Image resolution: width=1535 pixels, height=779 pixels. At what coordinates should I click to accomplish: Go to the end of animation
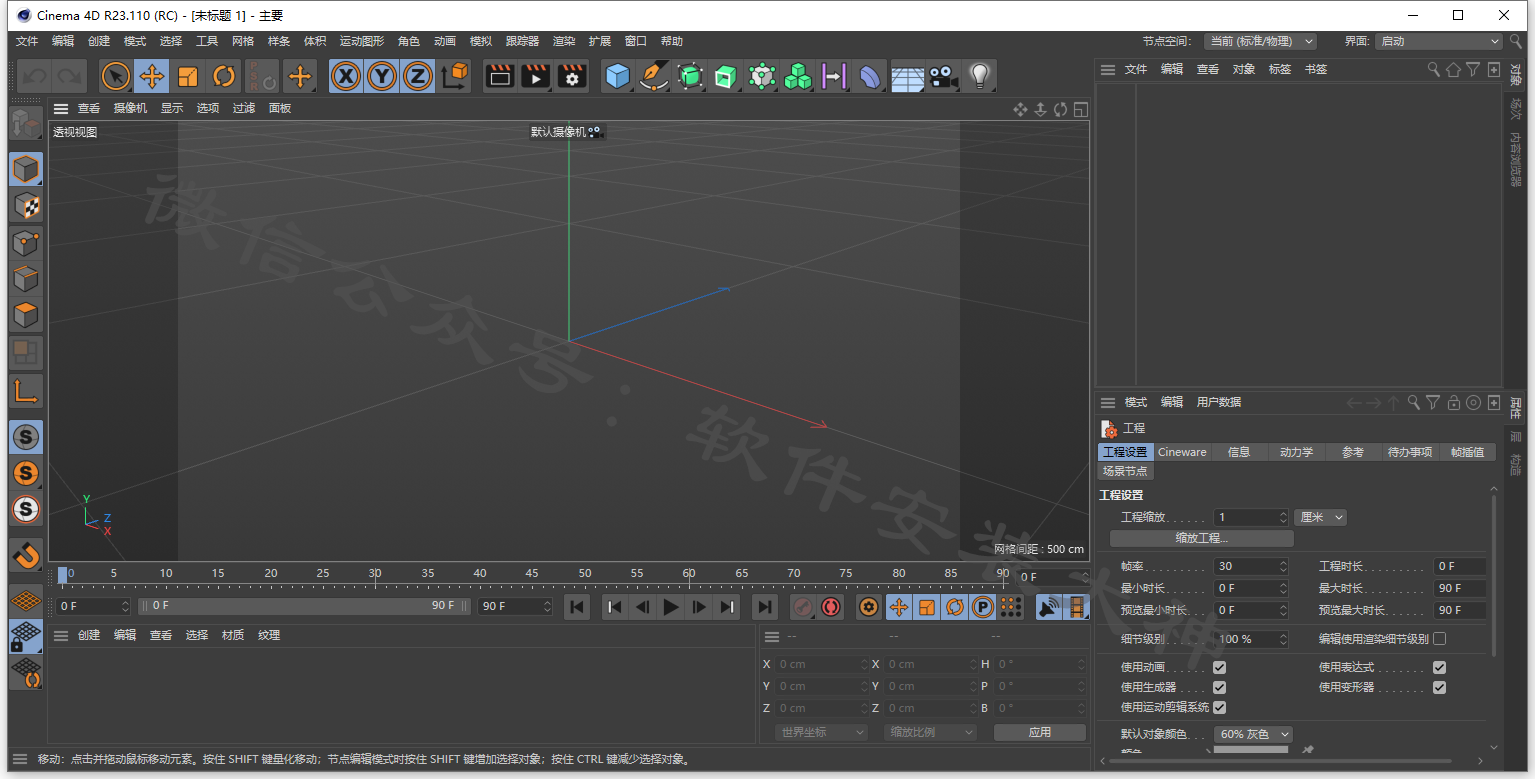click(x=764, y=606)
